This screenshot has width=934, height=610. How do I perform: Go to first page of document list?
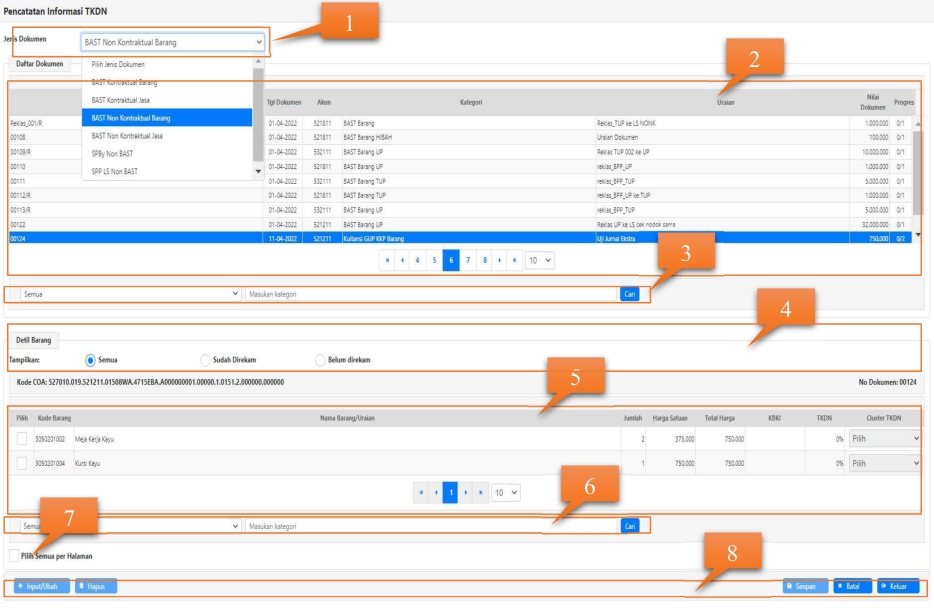point(387,260)
